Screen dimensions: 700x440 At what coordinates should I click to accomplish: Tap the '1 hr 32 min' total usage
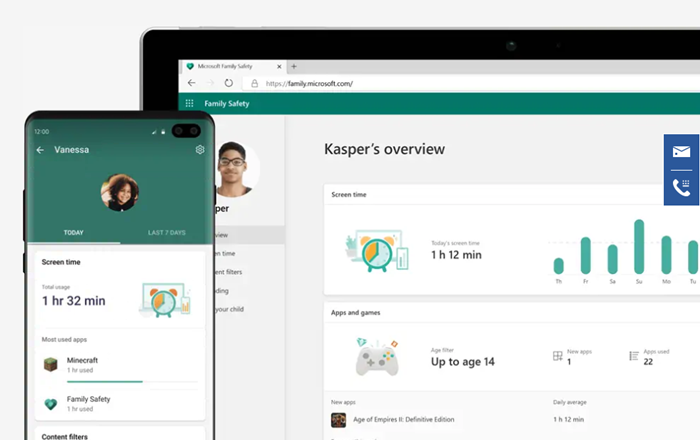[74, 301]
